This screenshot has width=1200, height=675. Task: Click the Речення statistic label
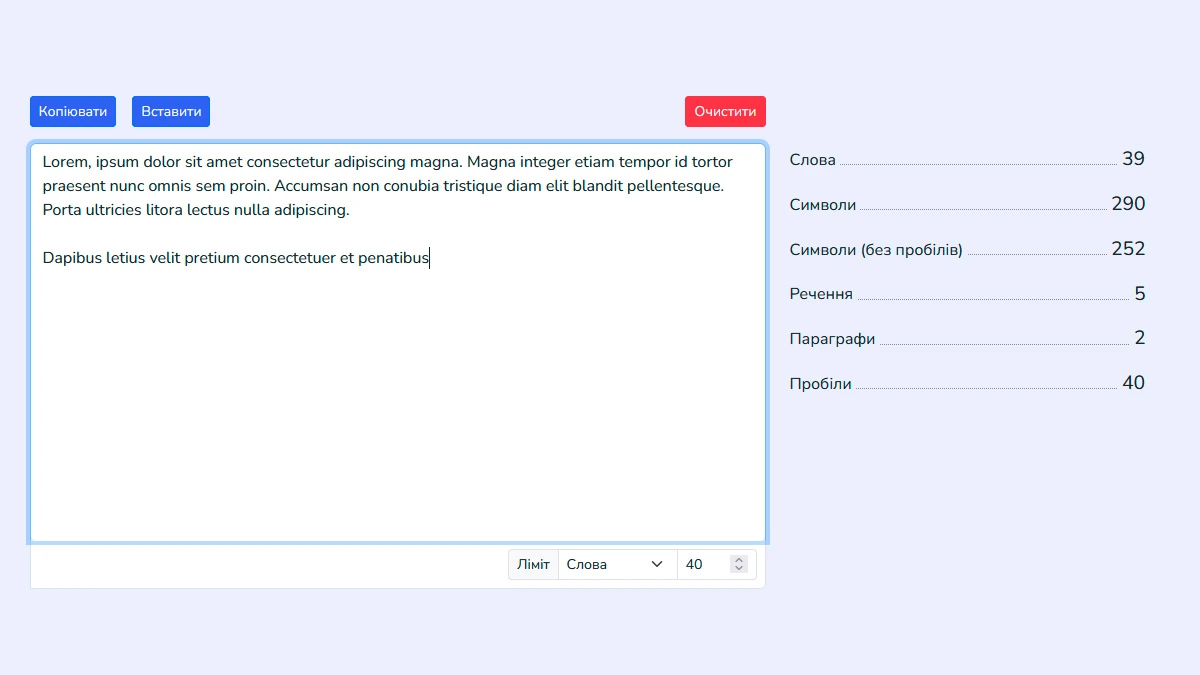[820, 294]
